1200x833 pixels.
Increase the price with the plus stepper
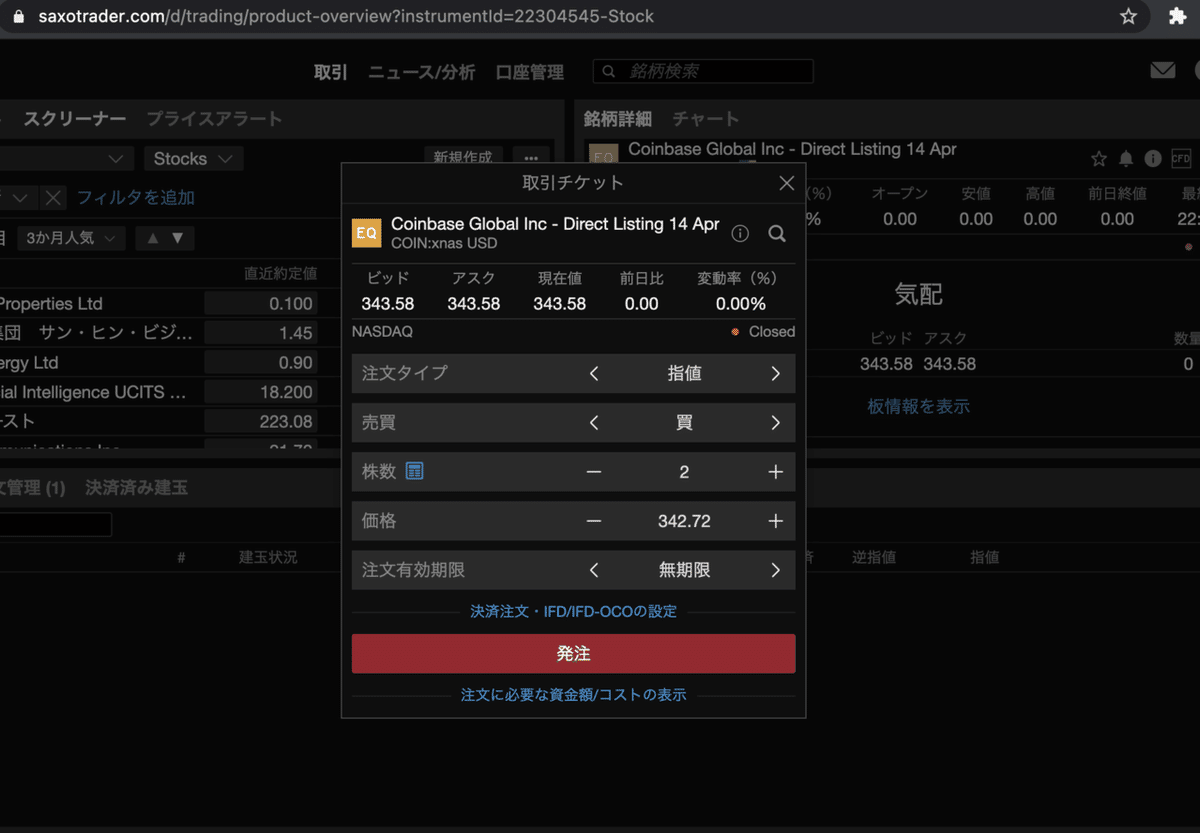coord(775,521)
